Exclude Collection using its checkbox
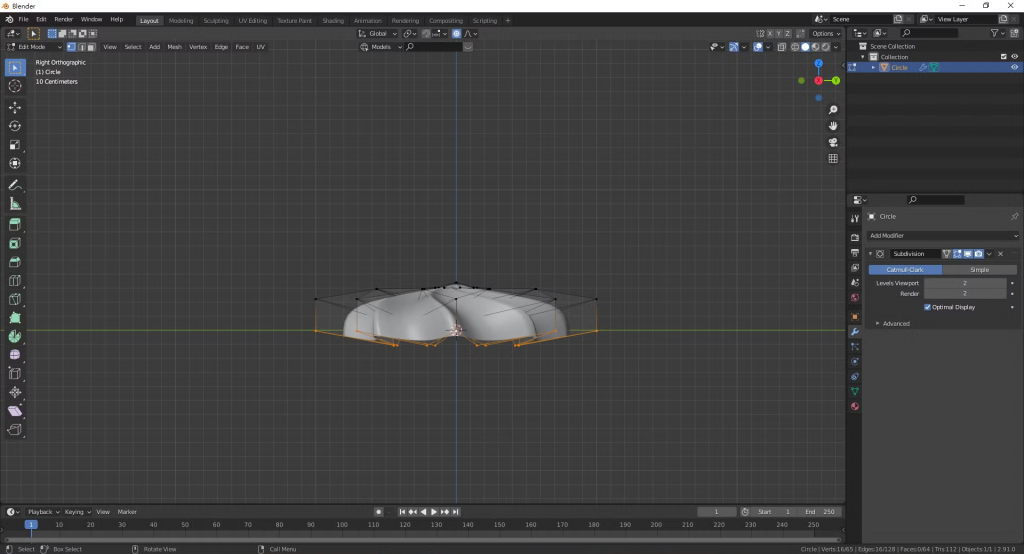The width and height of the screenshot is (1024, 554). coord(1003,57)
